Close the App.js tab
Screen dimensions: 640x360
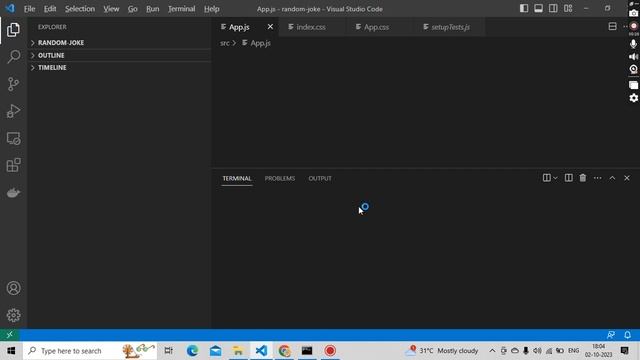coord(270,27)
